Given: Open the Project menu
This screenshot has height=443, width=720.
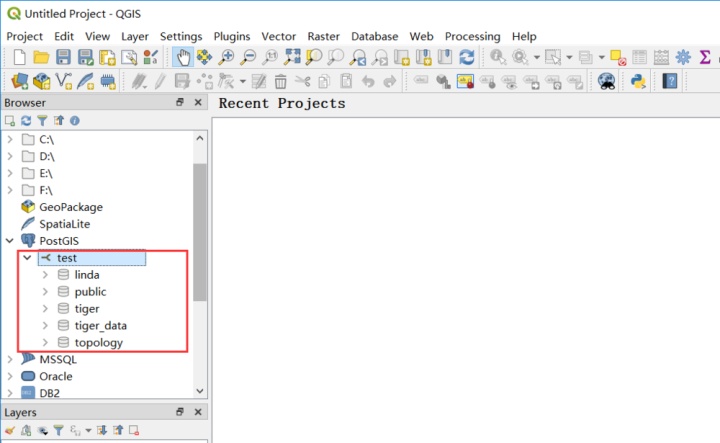Looking at the screenshot, I should coord(24,36).
